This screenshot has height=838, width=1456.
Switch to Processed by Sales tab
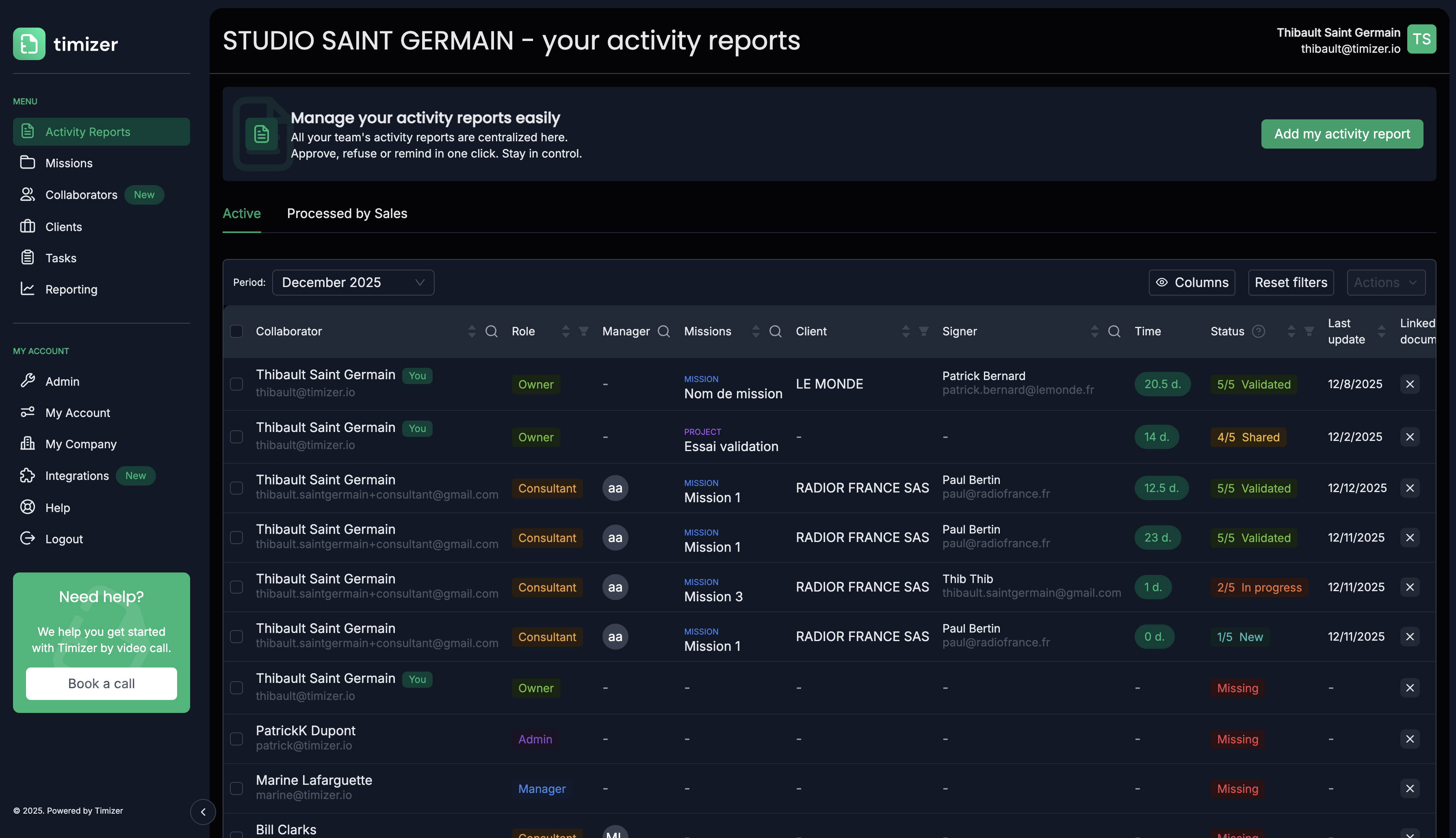point(347,214)
